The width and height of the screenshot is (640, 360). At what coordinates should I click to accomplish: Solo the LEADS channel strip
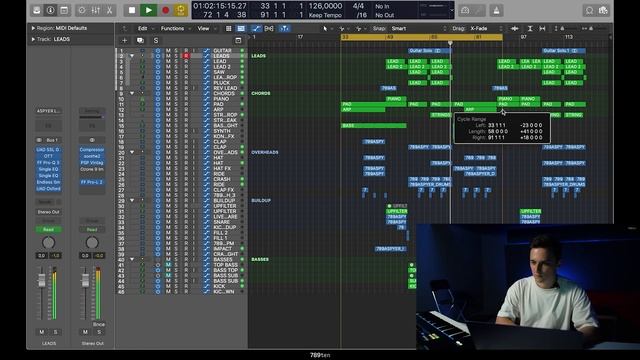tap(56, 332)
